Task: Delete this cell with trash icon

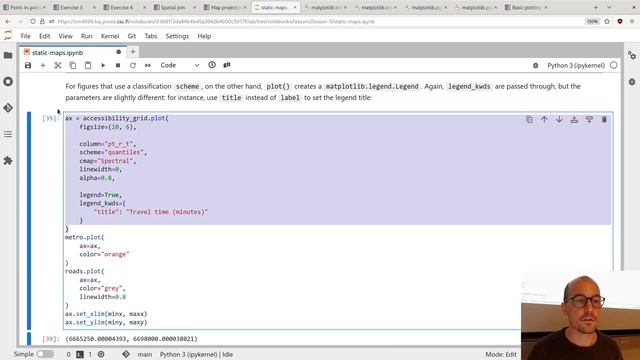Action: pos(604,120)
